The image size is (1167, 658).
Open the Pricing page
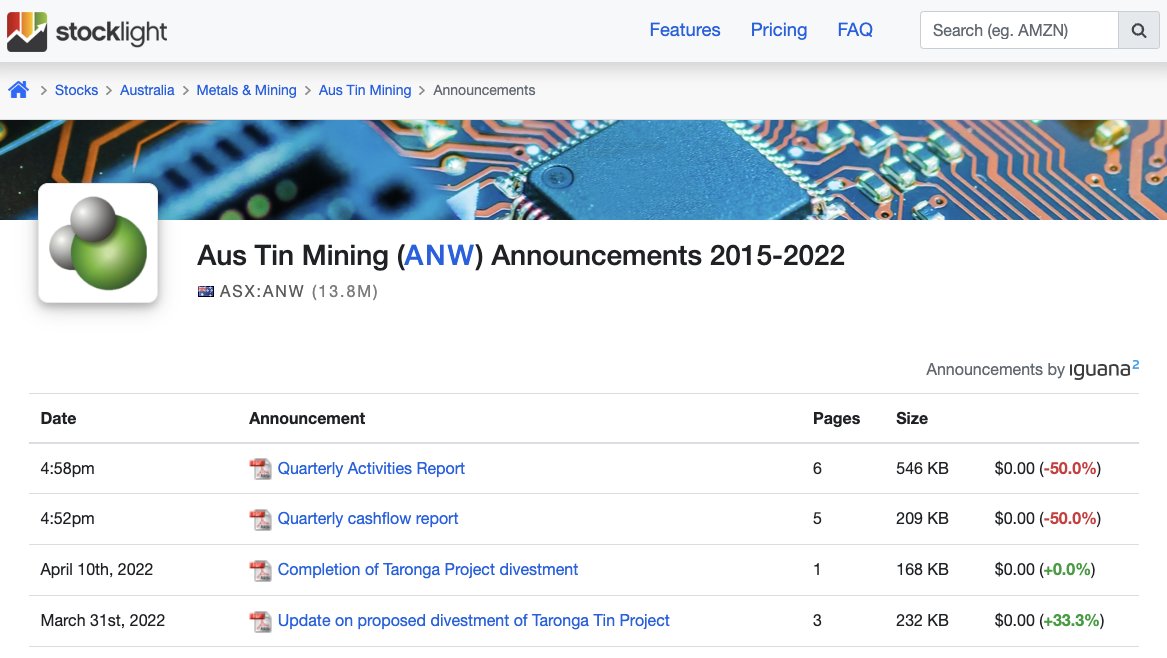tap(778, 30)
